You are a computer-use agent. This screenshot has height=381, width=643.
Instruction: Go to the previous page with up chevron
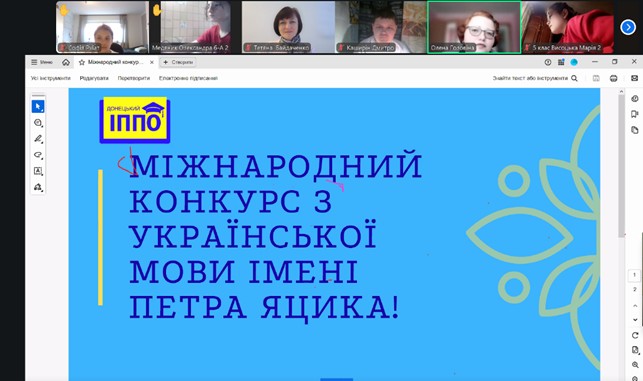pyautogui.click(x=635, y=306)
